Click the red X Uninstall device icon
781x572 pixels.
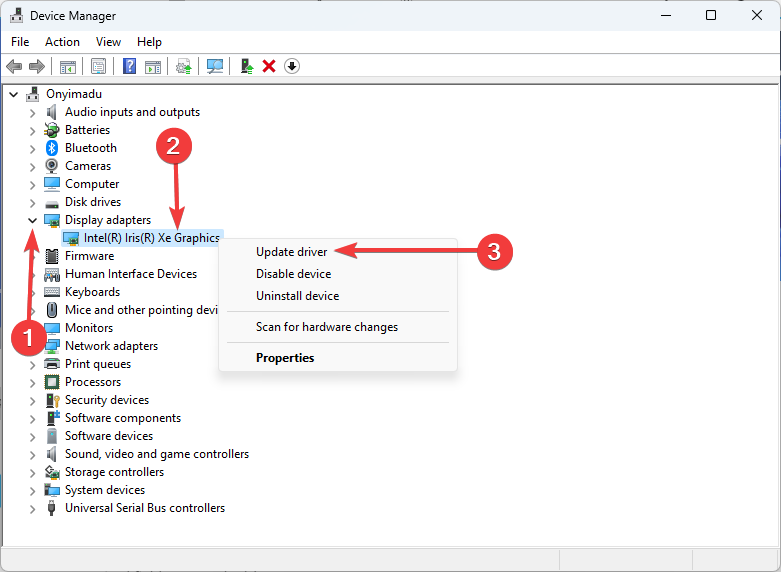pos(269,66)
